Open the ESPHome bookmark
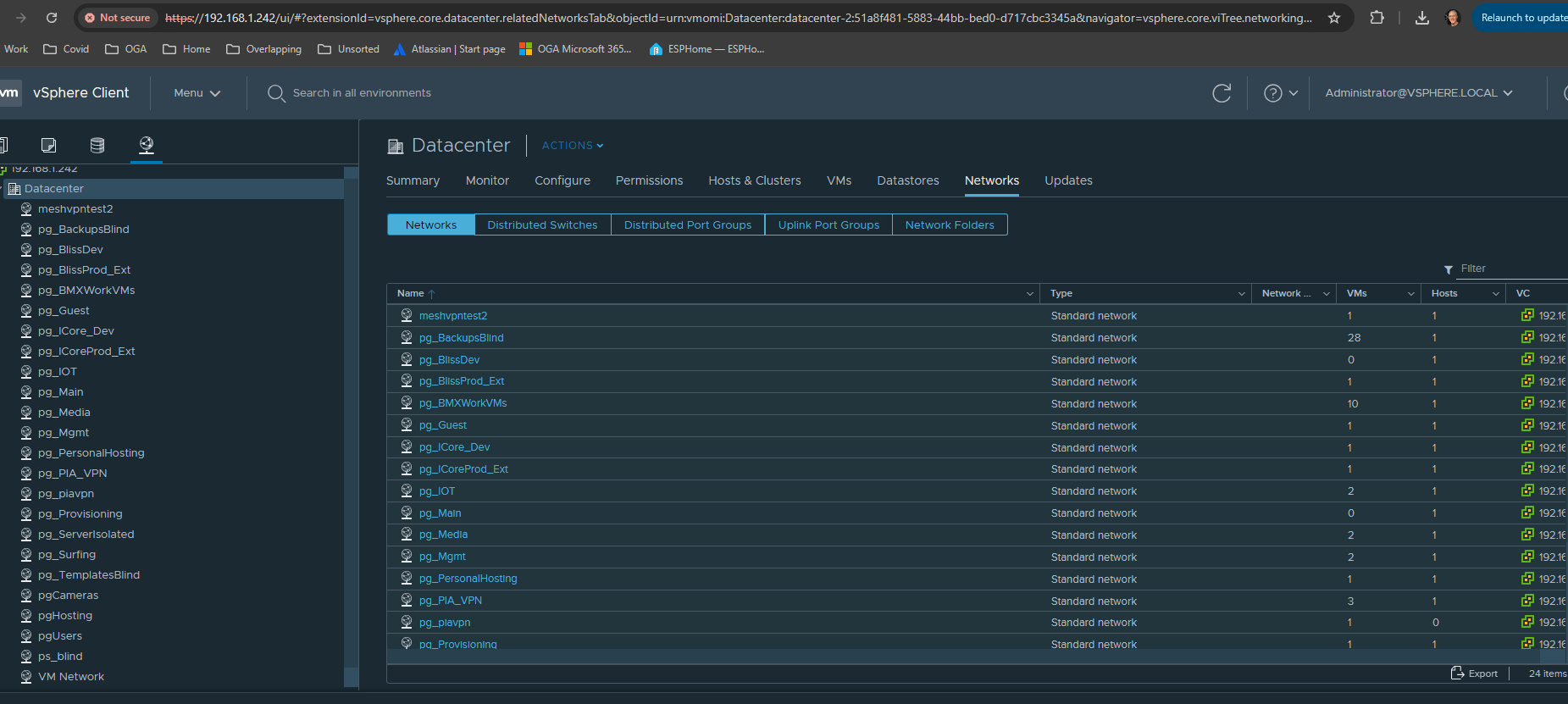Viewport: 1568px width, 704px height. click(x=706, y=49)
